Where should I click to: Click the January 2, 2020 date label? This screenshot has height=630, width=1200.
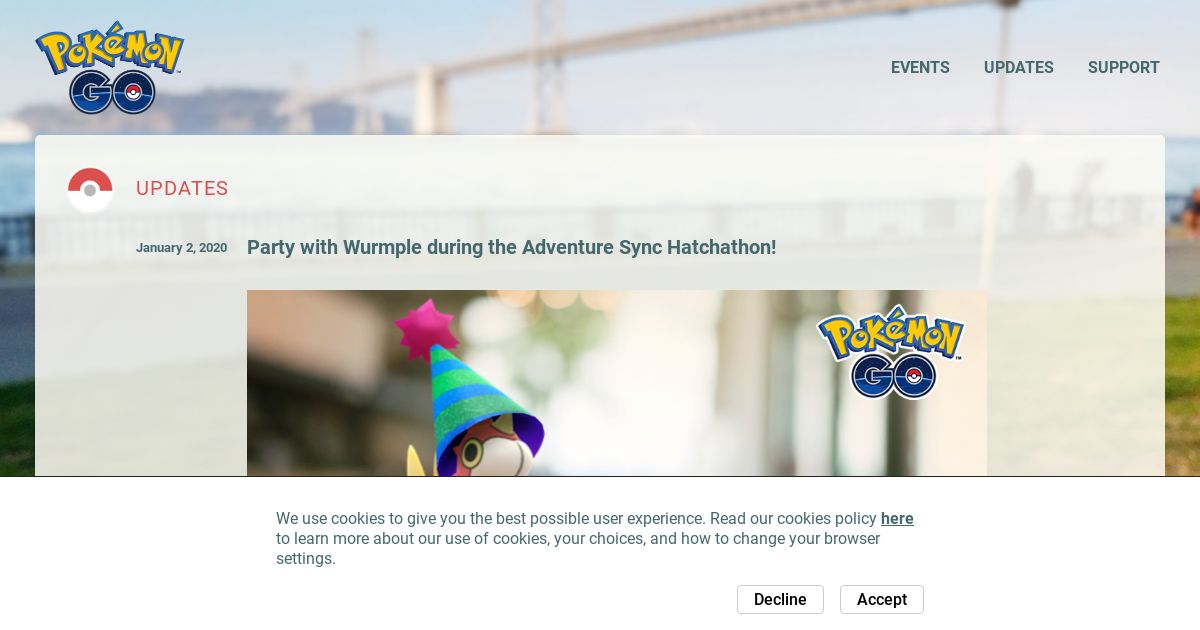[x=181, y=248]
